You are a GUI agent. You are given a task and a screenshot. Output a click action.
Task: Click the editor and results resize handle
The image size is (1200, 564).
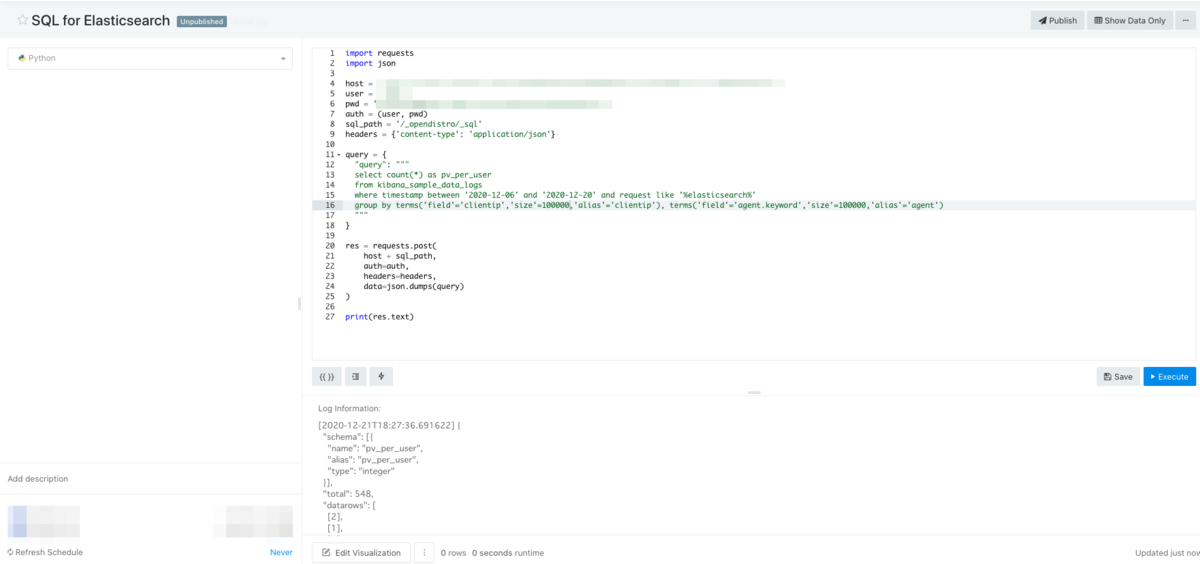click(x=754, y=392)
